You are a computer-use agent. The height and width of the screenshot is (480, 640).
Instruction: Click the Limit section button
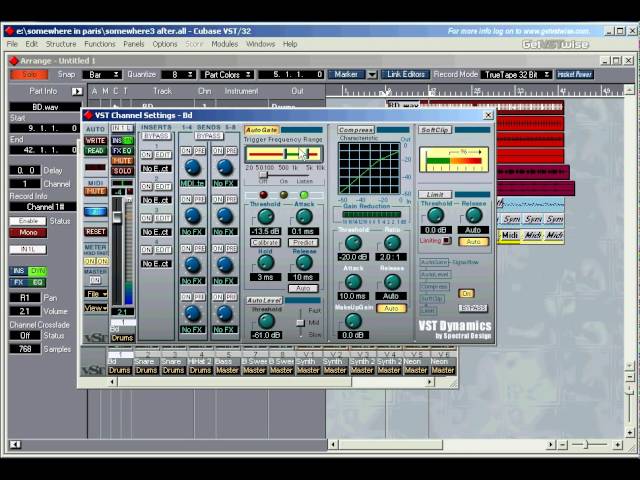pyautogui.click(x=435, y=195)
